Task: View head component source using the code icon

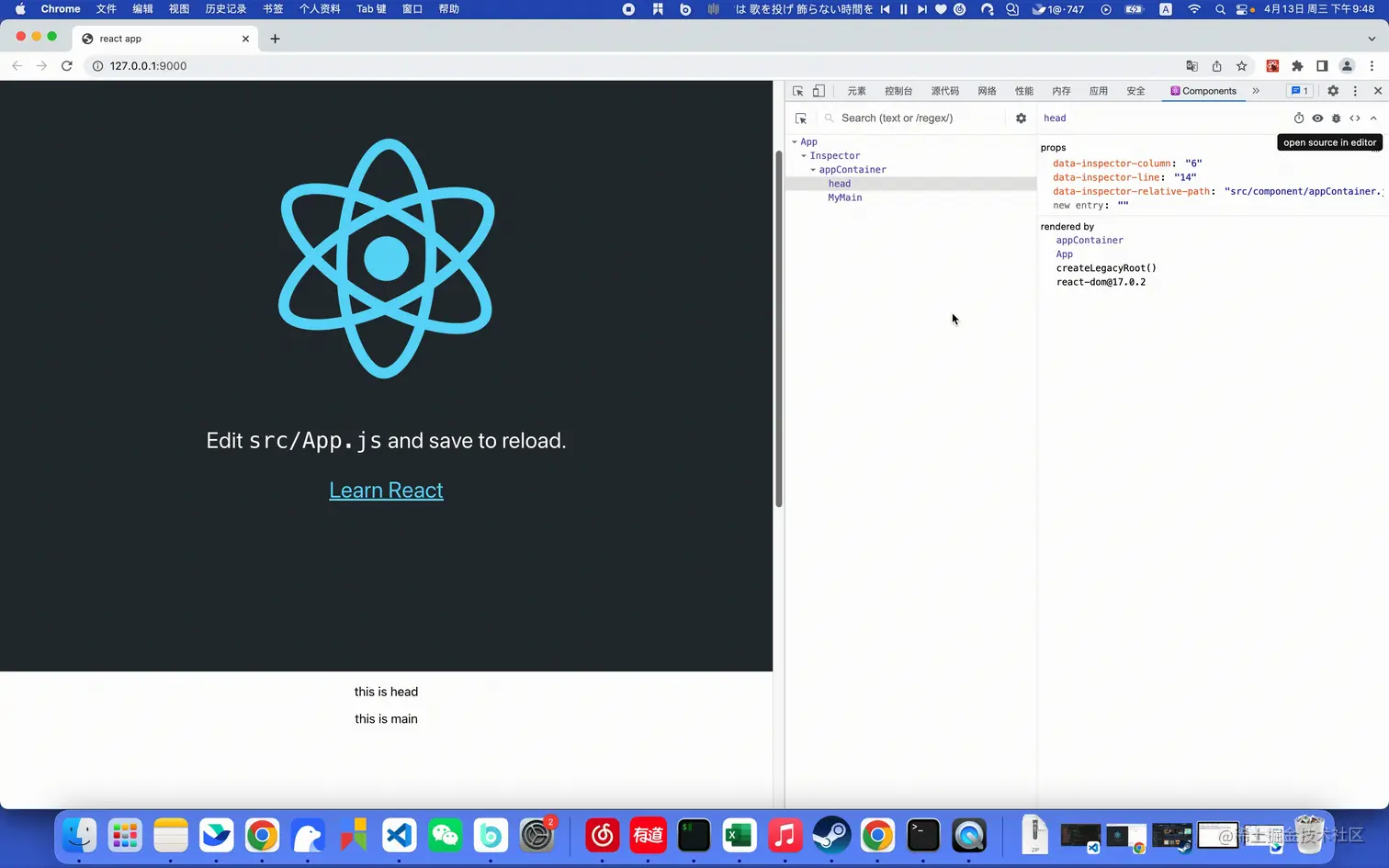Action: pyautogui.click(x=1355, y=118)
